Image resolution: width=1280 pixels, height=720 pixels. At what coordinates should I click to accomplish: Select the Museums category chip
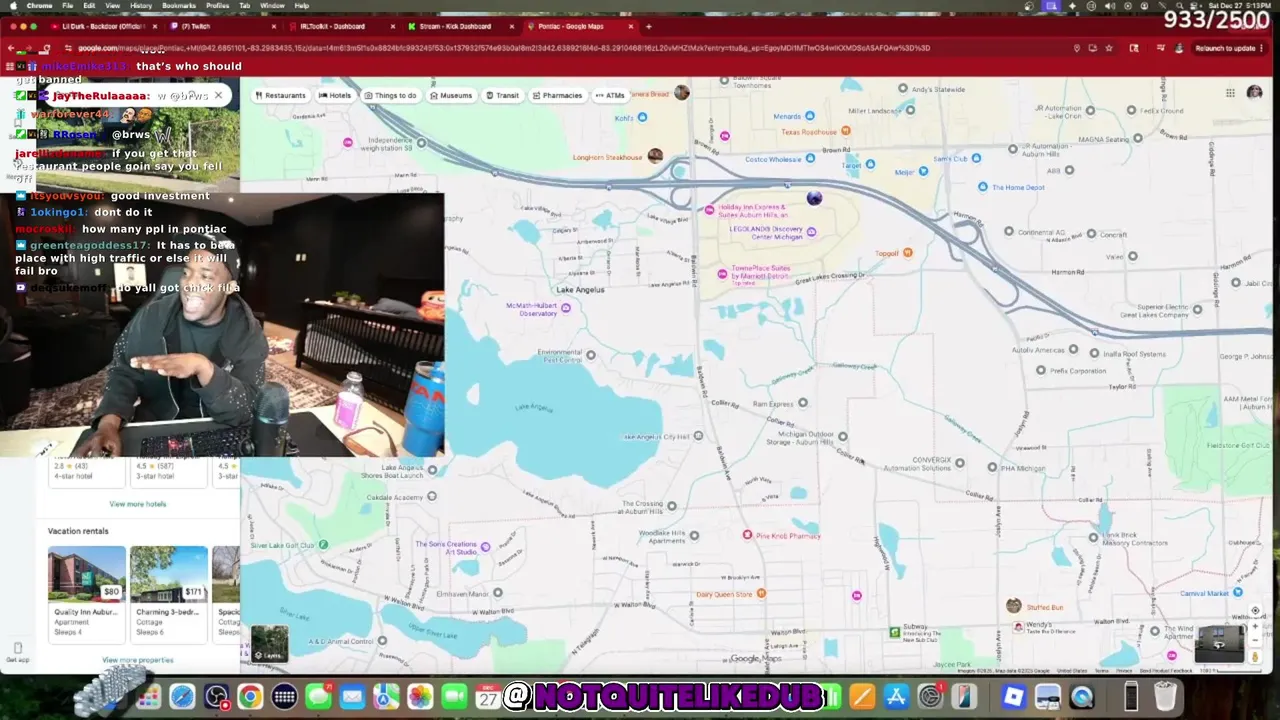[x=450, y=95]
